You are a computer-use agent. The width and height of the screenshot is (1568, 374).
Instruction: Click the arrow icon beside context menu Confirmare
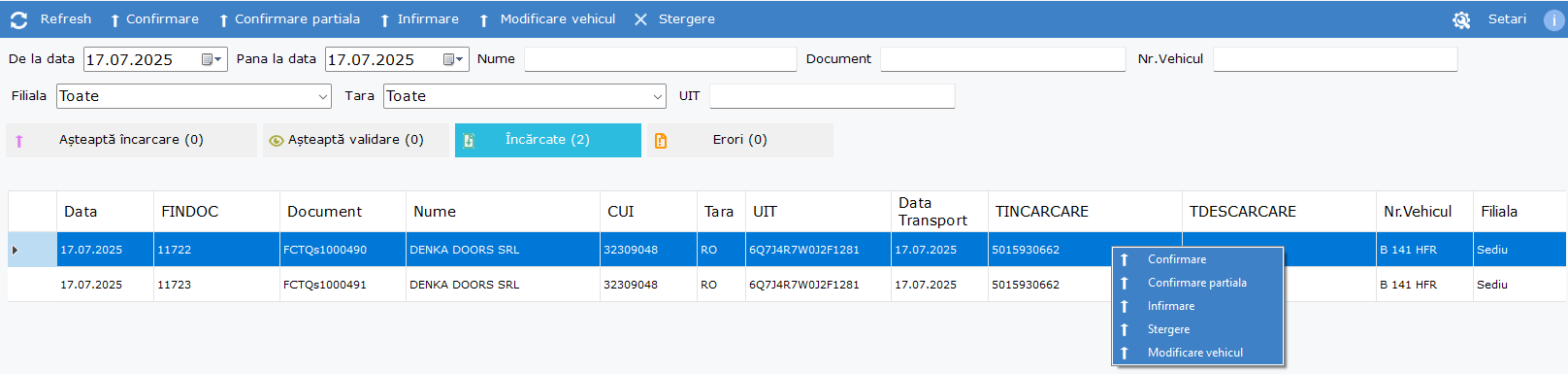pyautogui.click(x=1125, y=259)
